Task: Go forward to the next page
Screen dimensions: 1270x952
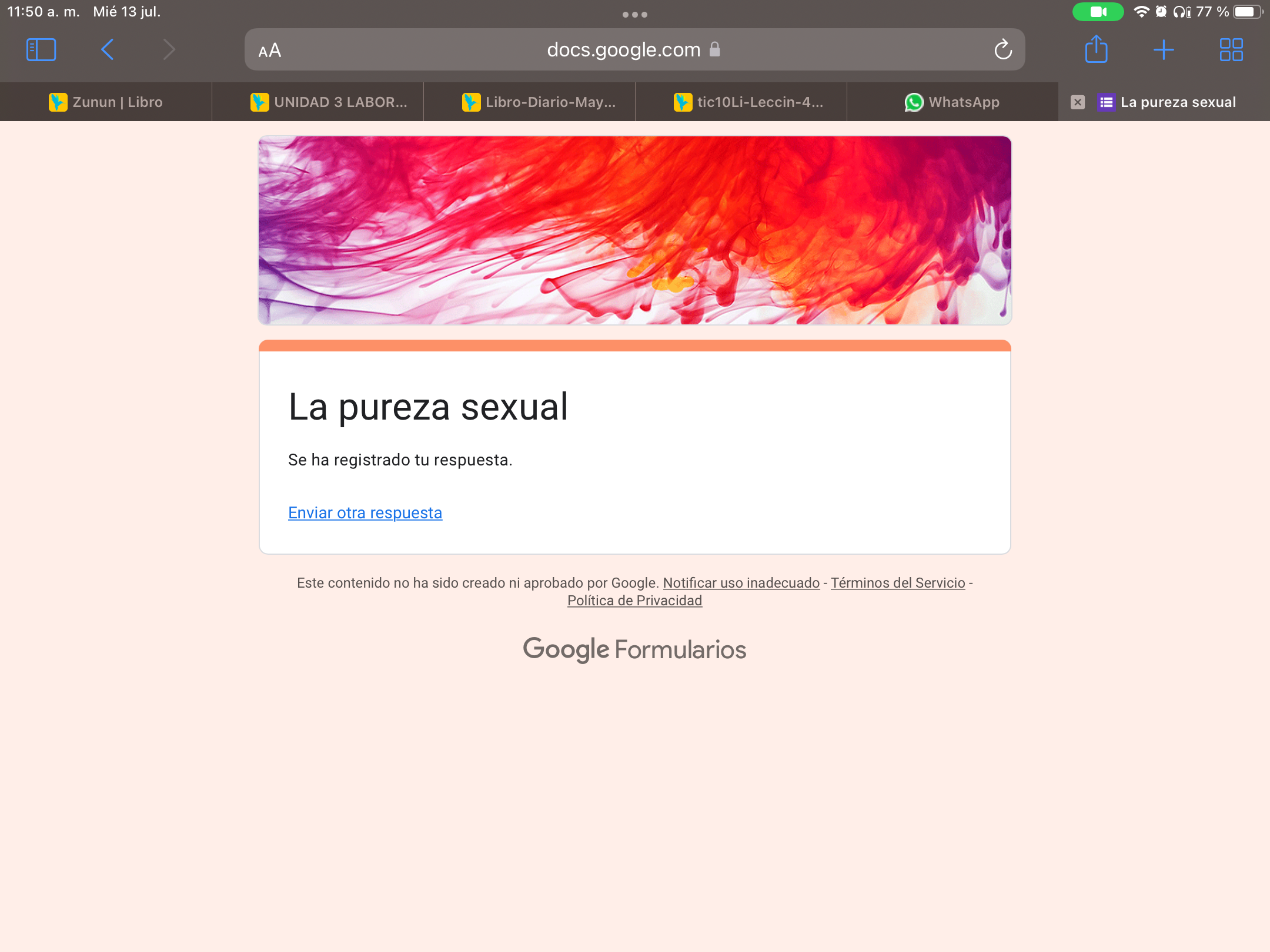Action: 169,50
